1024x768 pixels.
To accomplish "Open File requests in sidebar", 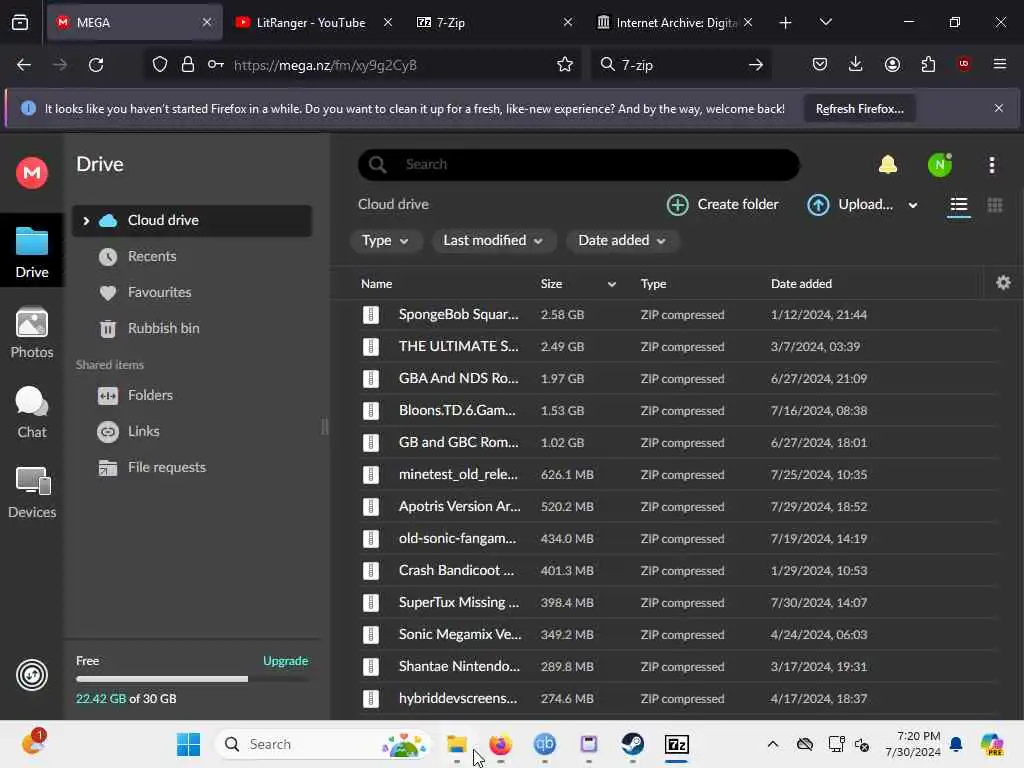I will [x=192, y=467].
